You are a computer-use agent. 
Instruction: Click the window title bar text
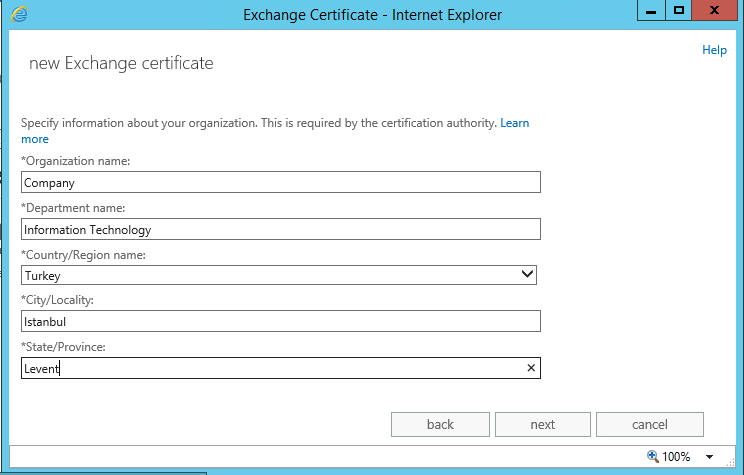(372, 15)
